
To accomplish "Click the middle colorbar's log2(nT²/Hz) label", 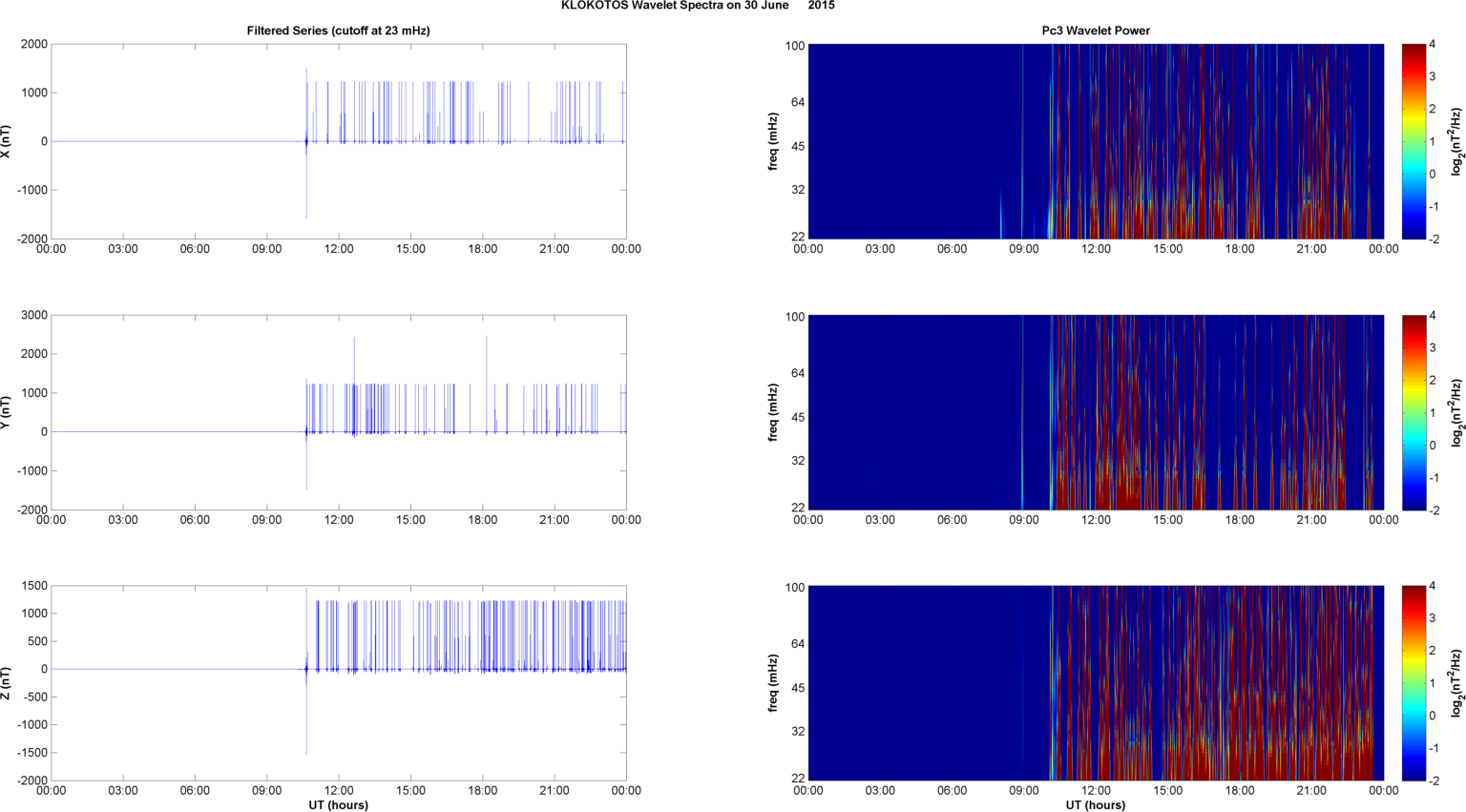I will click(1456, 412).
